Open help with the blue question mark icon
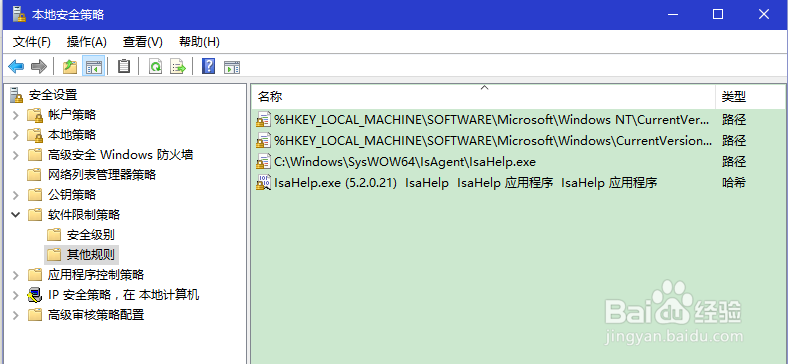This screenshot has height=364, width=788. 209,66
